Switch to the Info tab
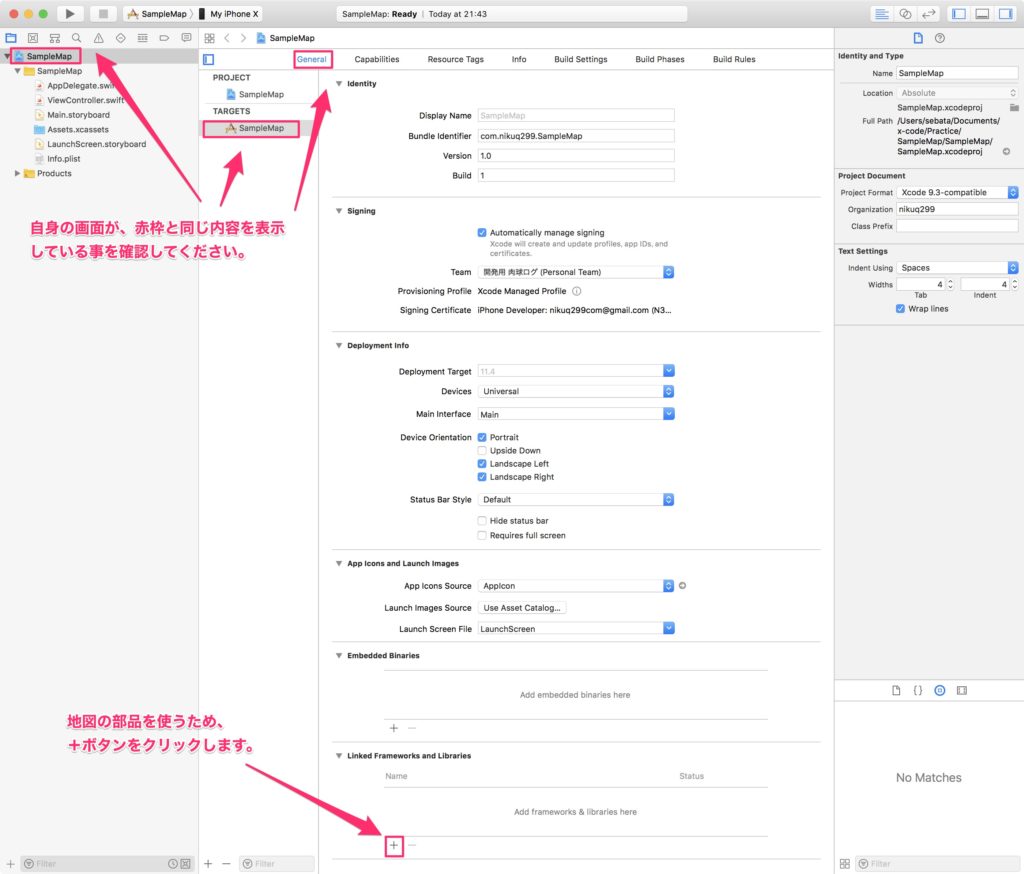1024x874 pixels. point(519,59)
